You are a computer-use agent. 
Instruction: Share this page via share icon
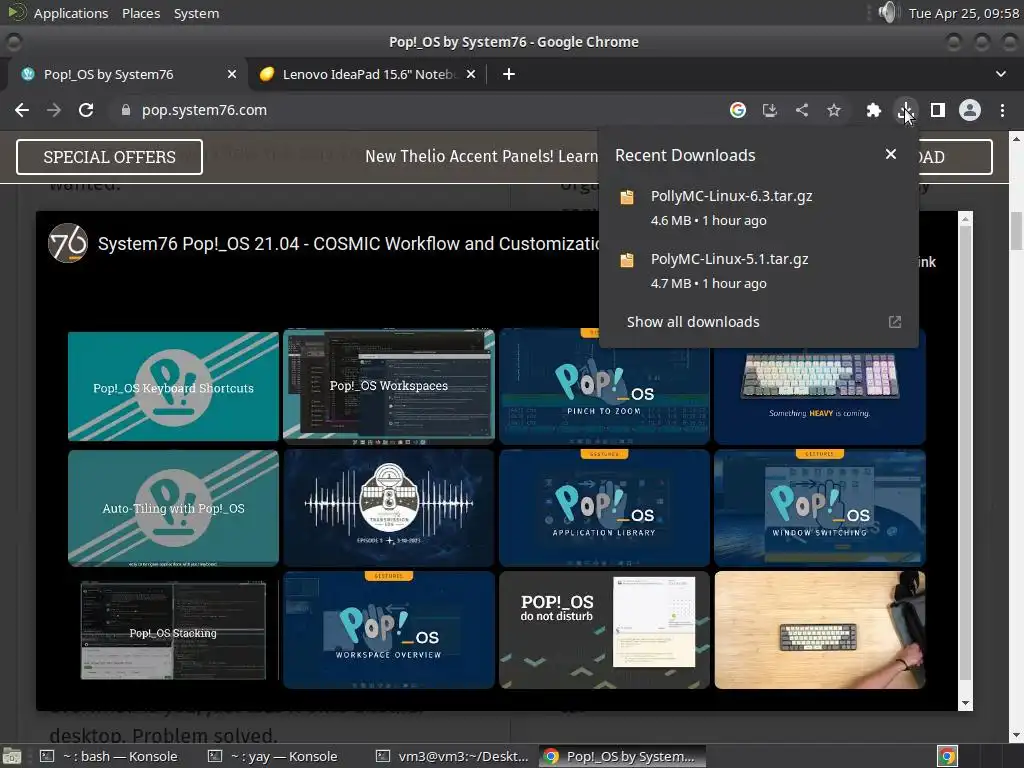pos(802,110)
